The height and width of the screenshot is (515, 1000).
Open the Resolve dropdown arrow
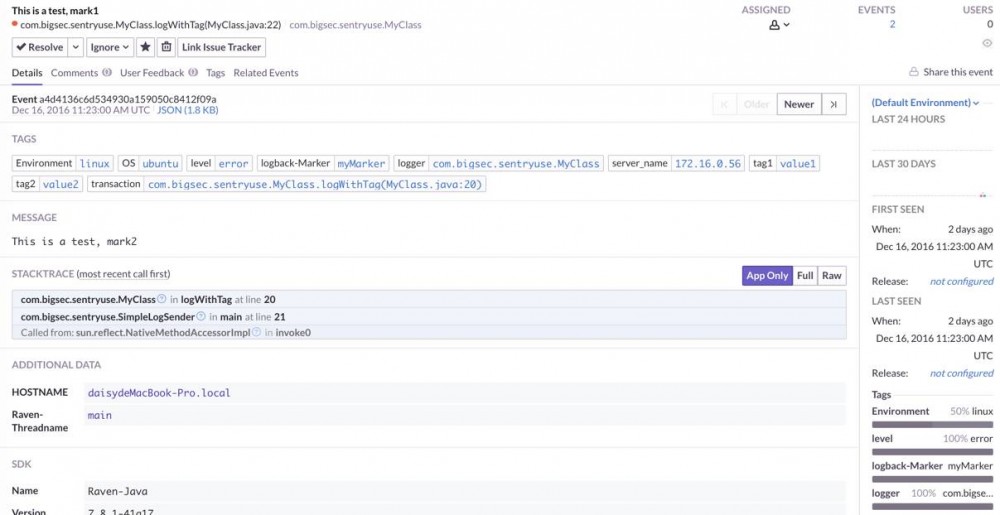(x=75, y=47)
